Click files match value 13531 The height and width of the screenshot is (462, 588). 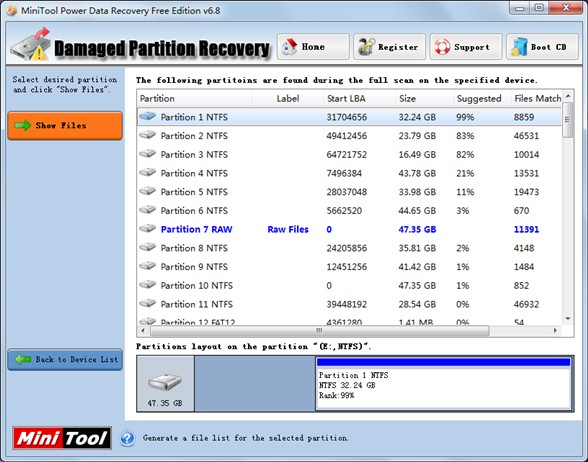point(526,173)
